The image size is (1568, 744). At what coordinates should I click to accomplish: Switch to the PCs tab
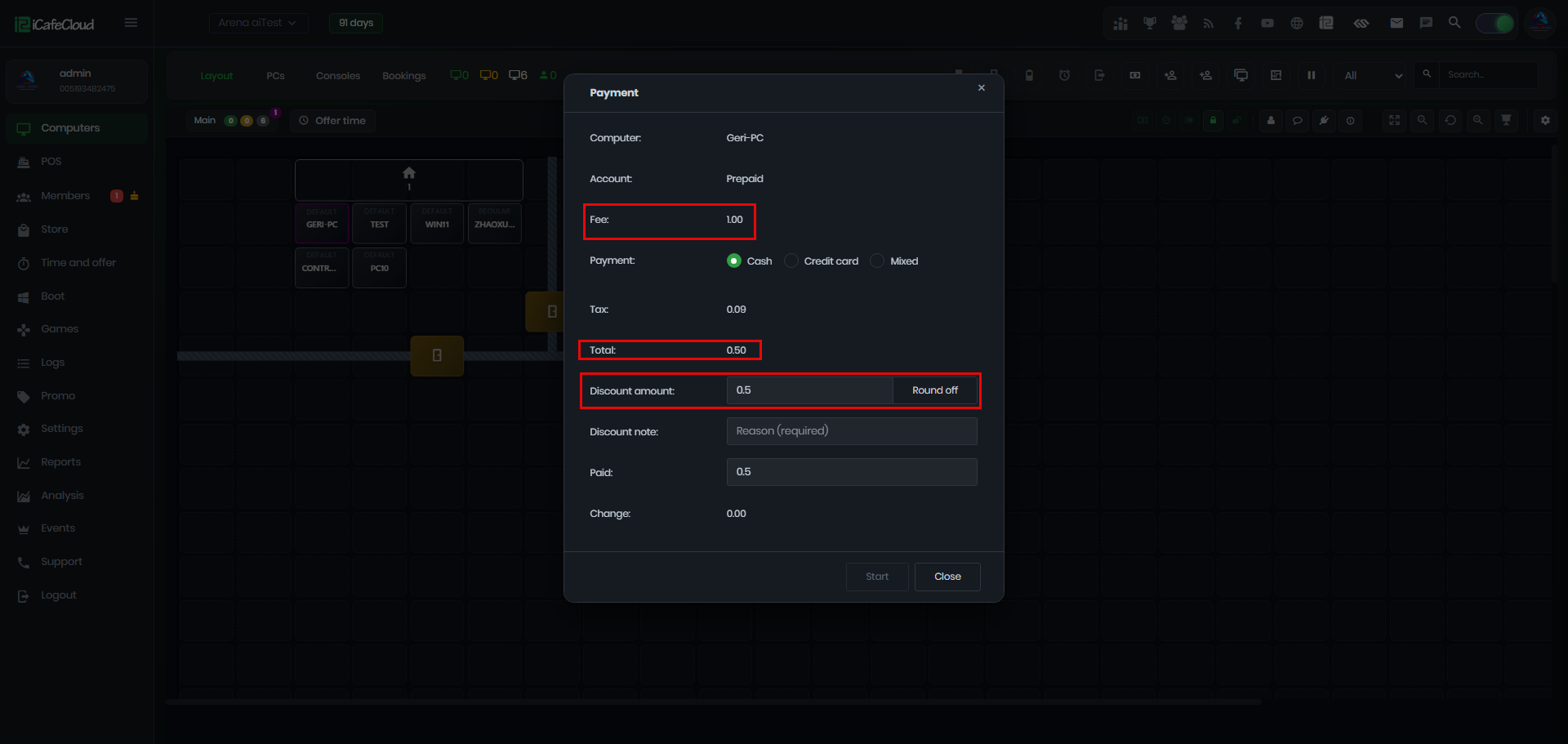[x=275, y=76]
